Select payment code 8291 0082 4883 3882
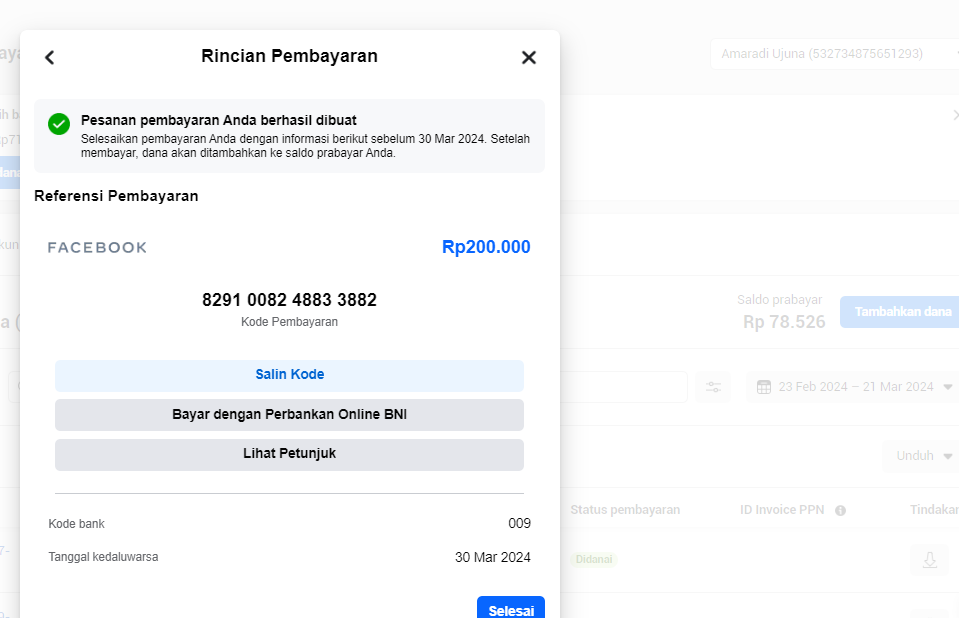959x618 pixels. [x=289, y=300]
